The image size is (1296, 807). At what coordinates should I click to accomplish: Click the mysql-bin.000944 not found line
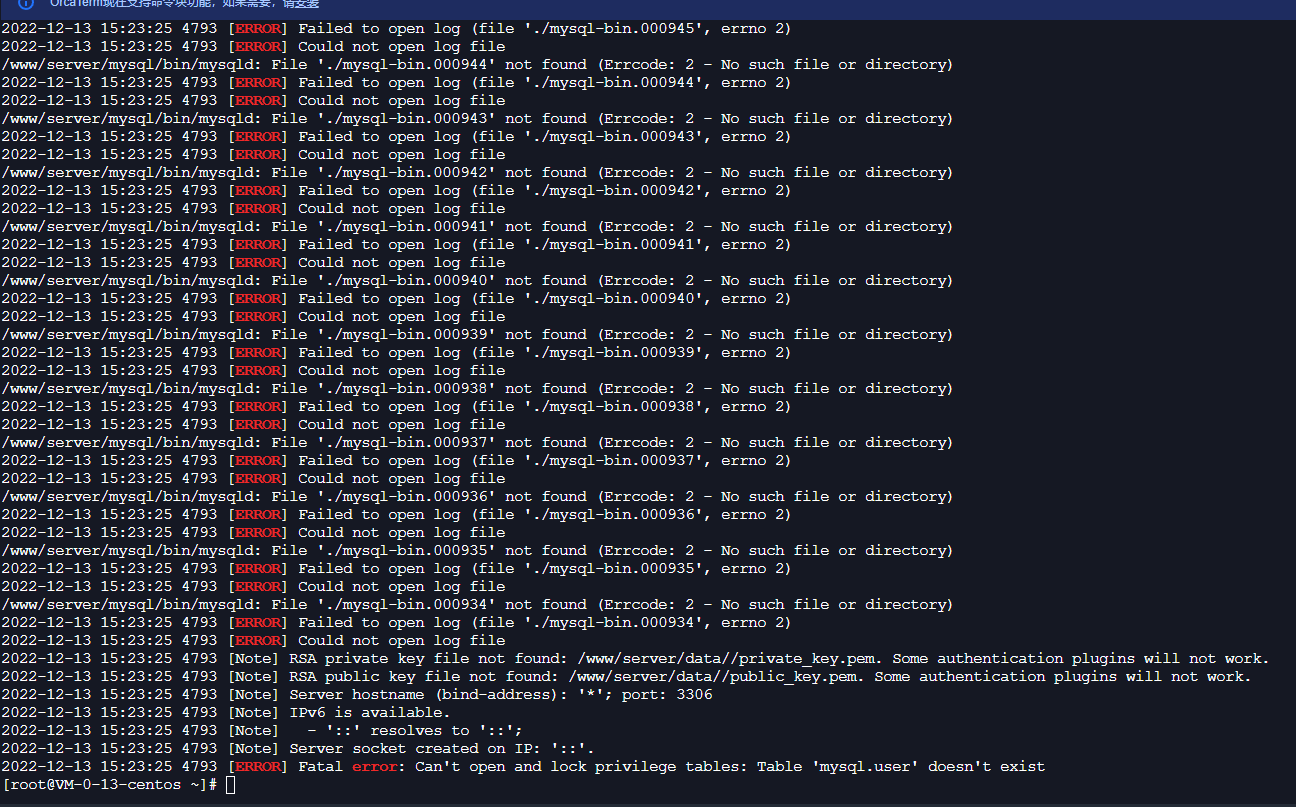(x=476, y=65)
